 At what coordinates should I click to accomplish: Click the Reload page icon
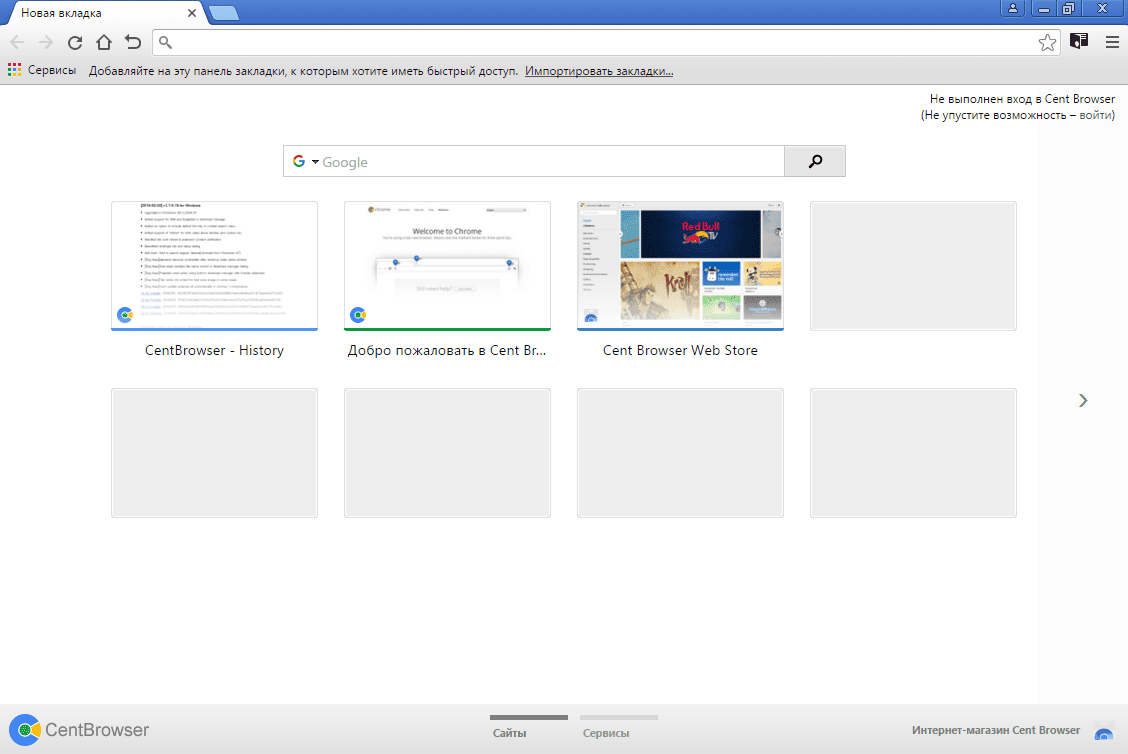coord(74,42)
